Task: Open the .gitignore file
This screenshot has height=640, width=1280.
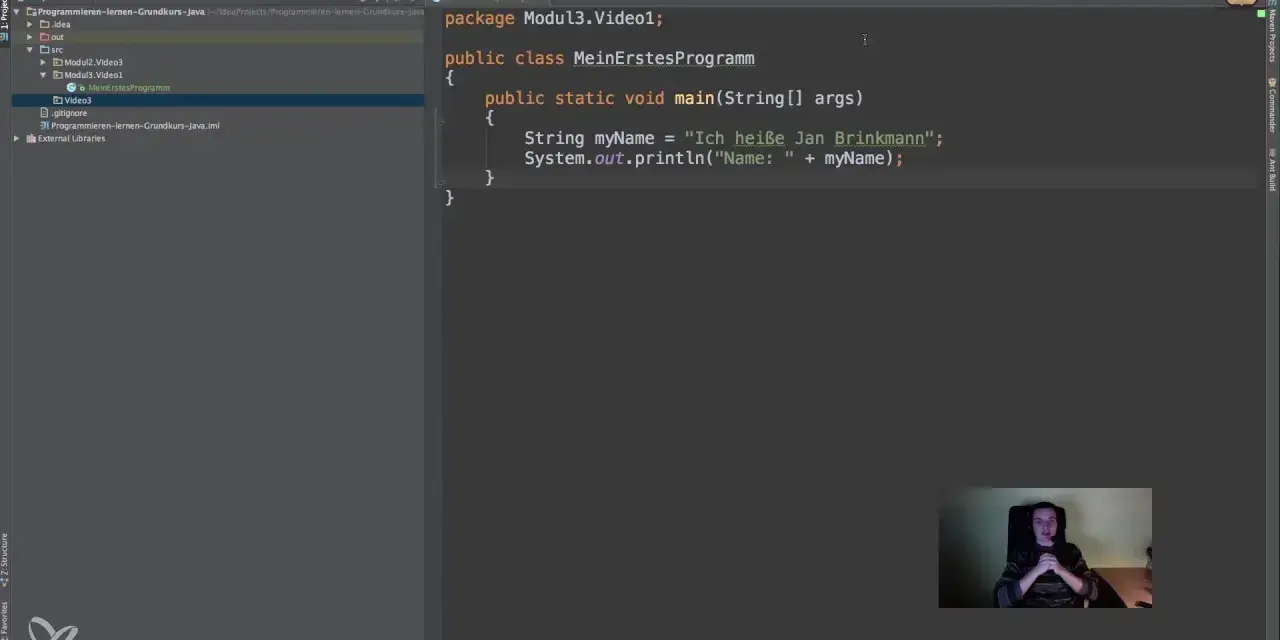Action: click(x=63, y=113)
